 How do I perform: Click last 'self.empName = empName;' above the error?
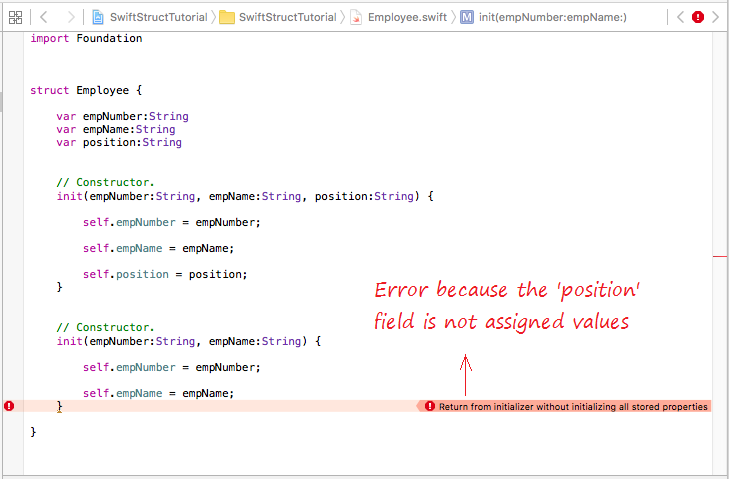pyautogui.click(x=159, y=393)
